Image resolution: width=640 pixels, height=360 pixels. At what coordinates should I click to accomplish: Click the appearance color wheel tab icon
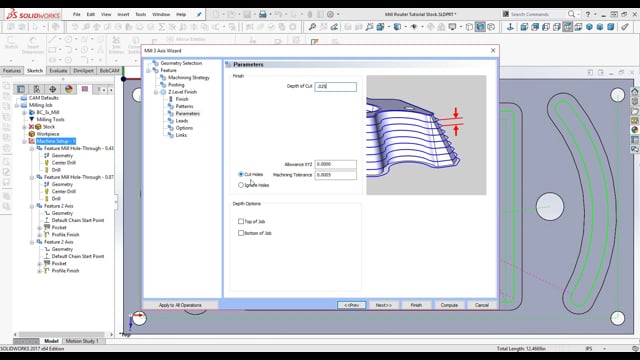click(69, 89)
